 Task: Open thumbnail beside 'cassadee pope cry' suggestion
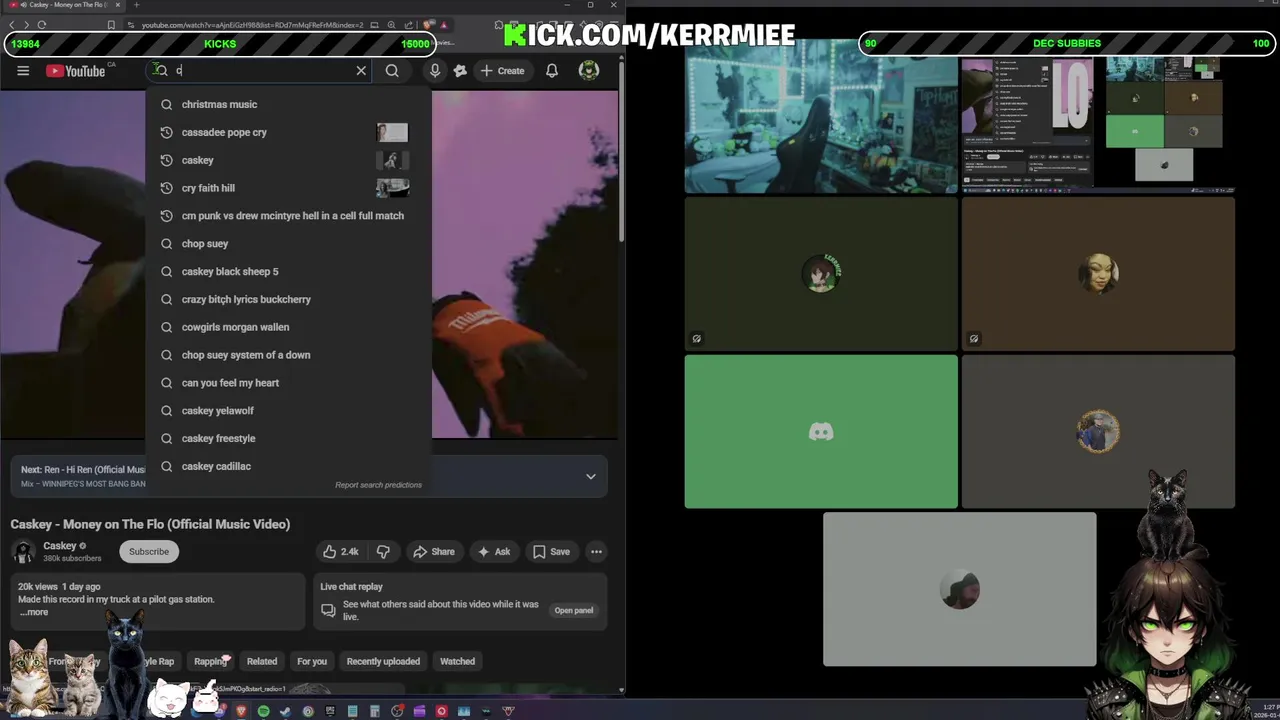click(x=392, y=132)
